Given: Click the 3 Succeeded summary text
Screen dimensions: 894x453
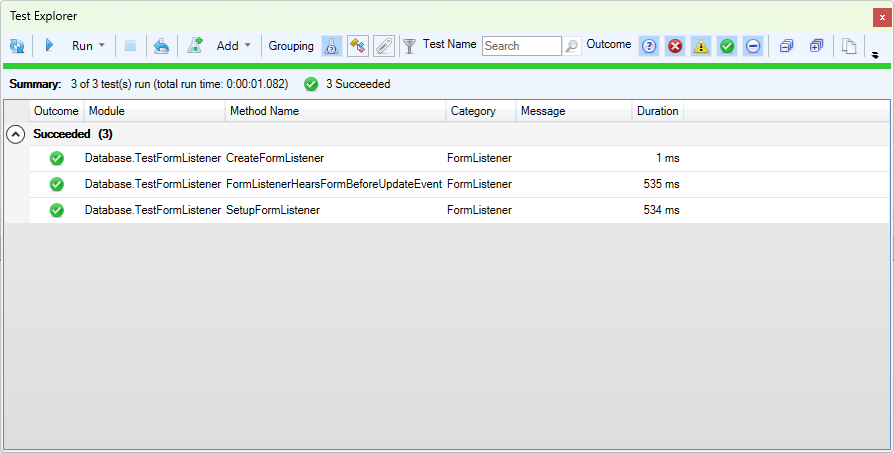Looking at the screenshot, I should tap(358, 84).
